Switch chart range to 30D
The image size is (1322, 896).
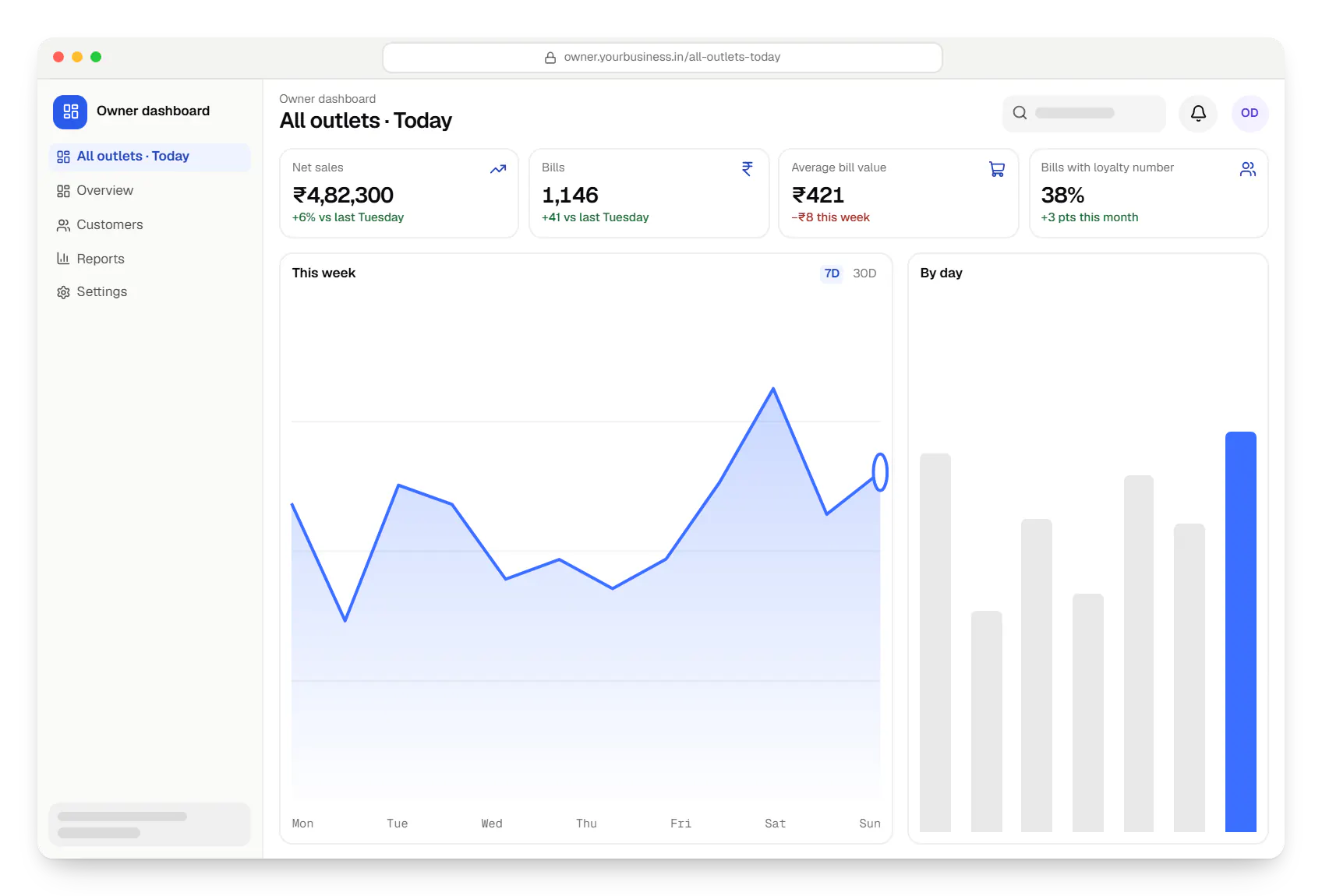point(864,273)
